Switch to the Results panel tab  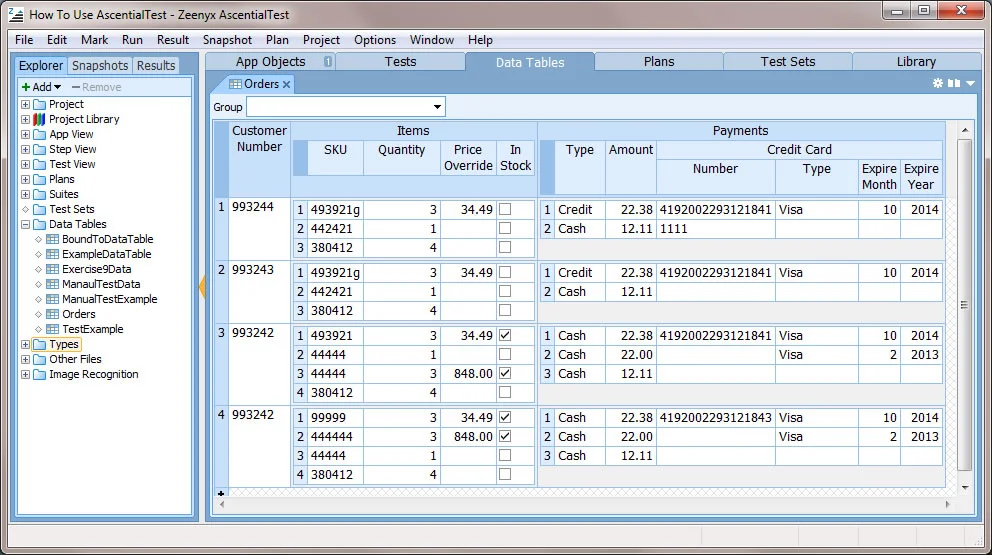click(156, 65)
